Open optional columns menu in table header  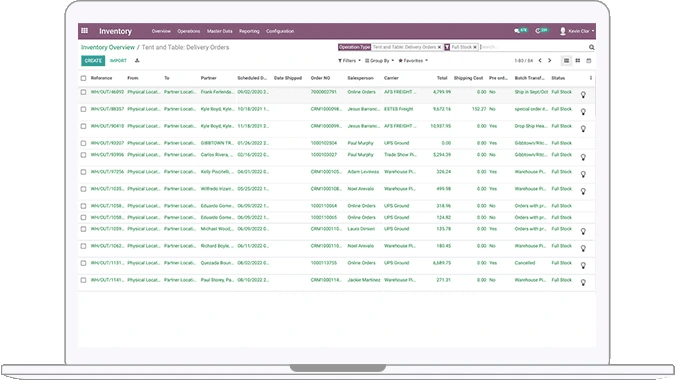(x=591, y=78)
